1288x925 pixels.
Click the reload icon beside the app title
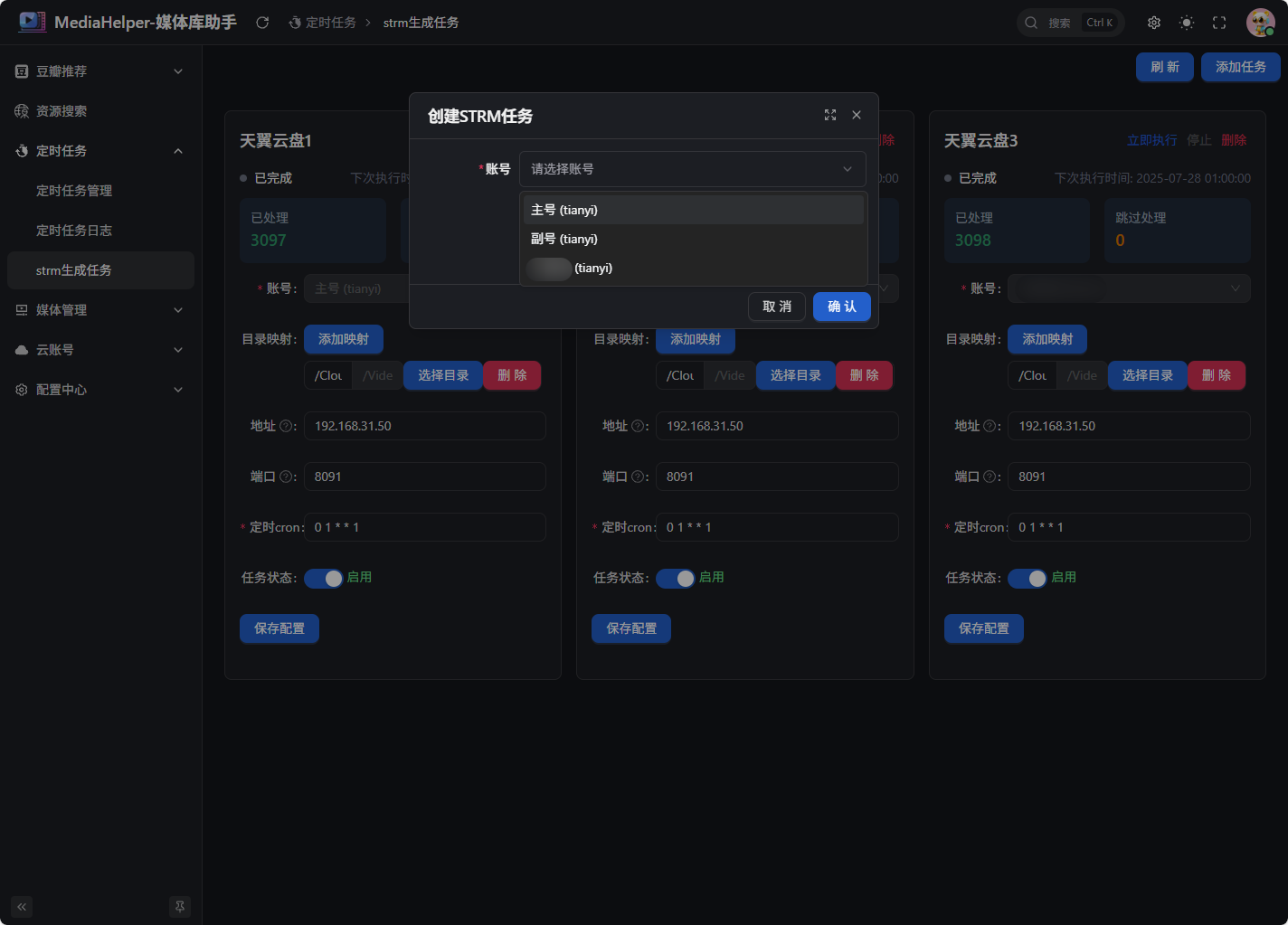pyautogui.click(x=262, y=23)
